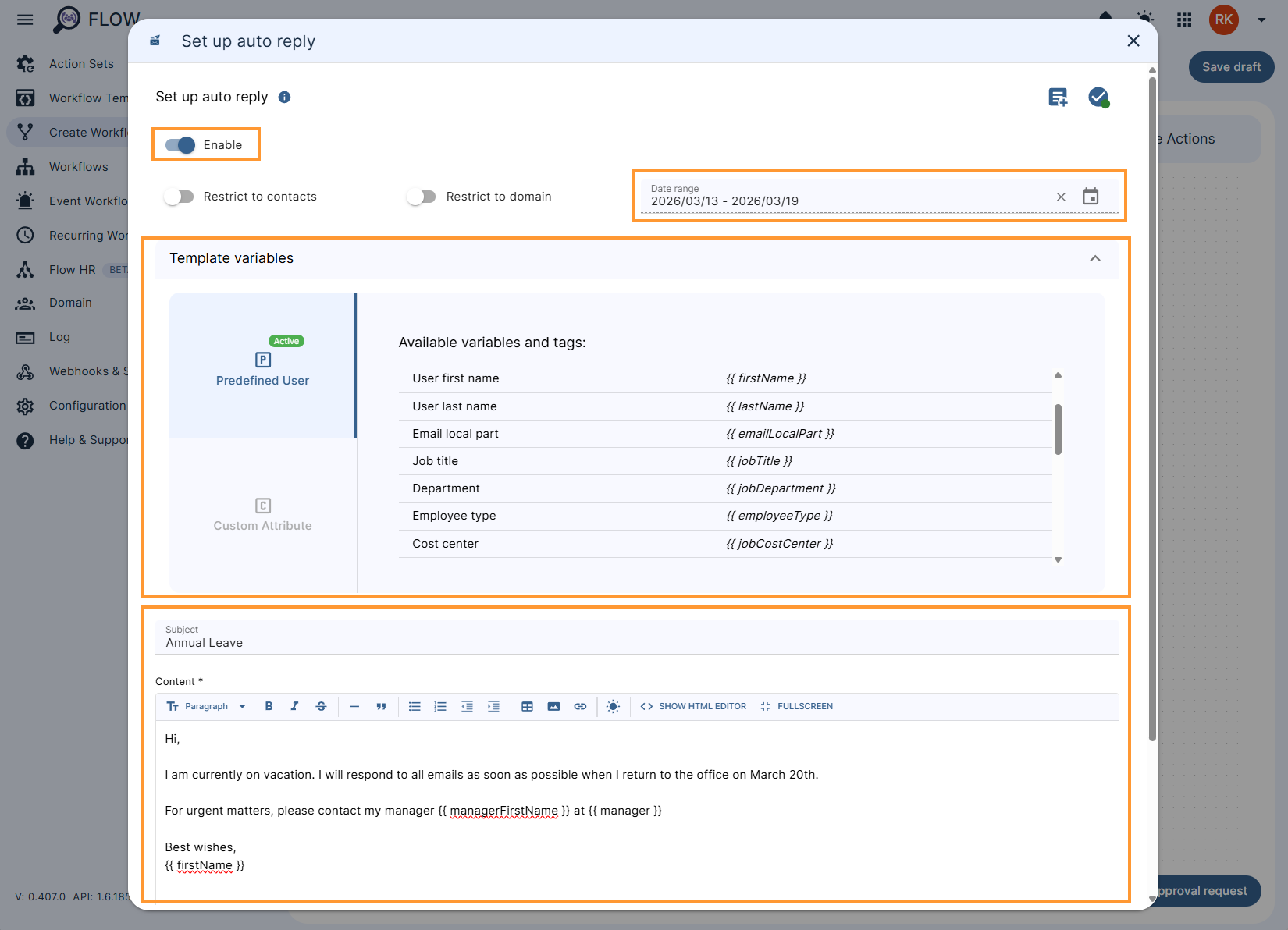The image size is (1288, 930).
Task: Insert a table into the auto reply content
Action: (x=528, y=706)
